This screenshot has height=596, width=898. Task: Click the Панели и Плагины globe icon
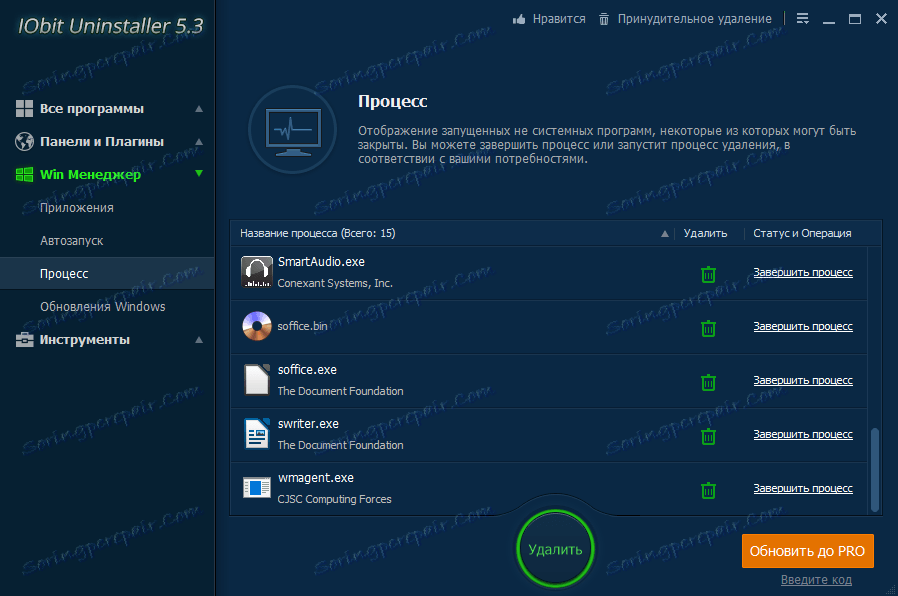click(24, 141)
